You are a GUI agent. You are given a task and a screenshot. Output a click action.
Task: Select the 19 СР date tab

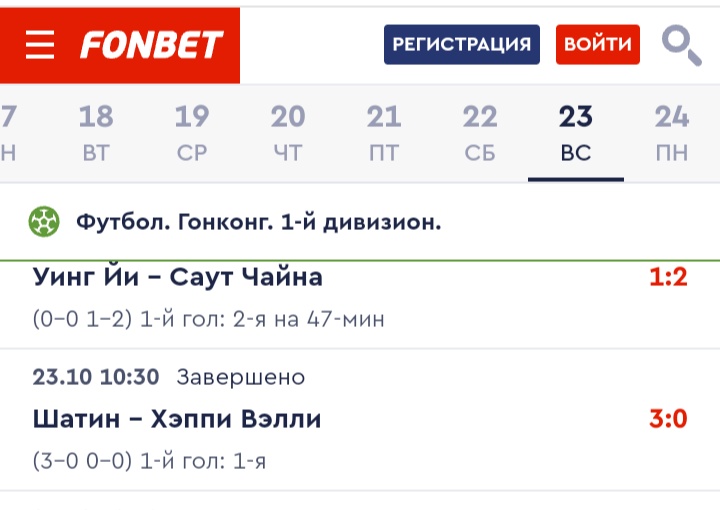pos(192,133)
